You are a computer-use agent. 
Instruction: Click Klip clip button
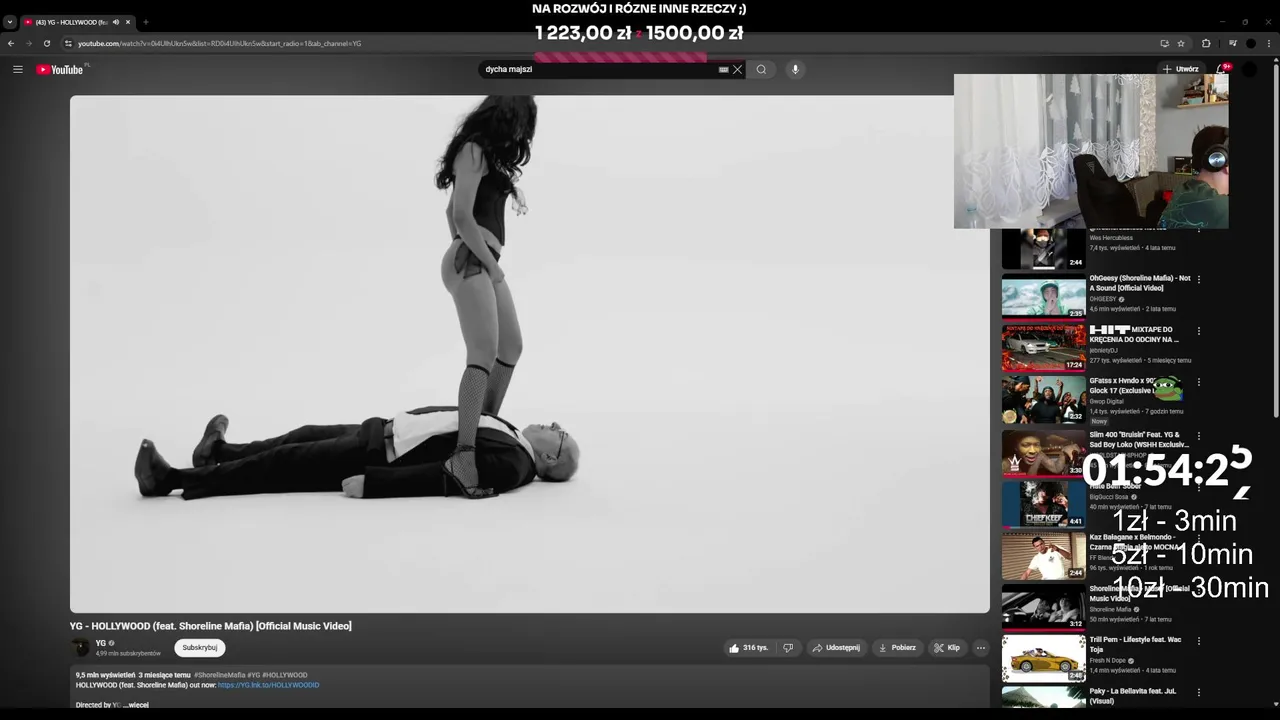coord(947,648)
